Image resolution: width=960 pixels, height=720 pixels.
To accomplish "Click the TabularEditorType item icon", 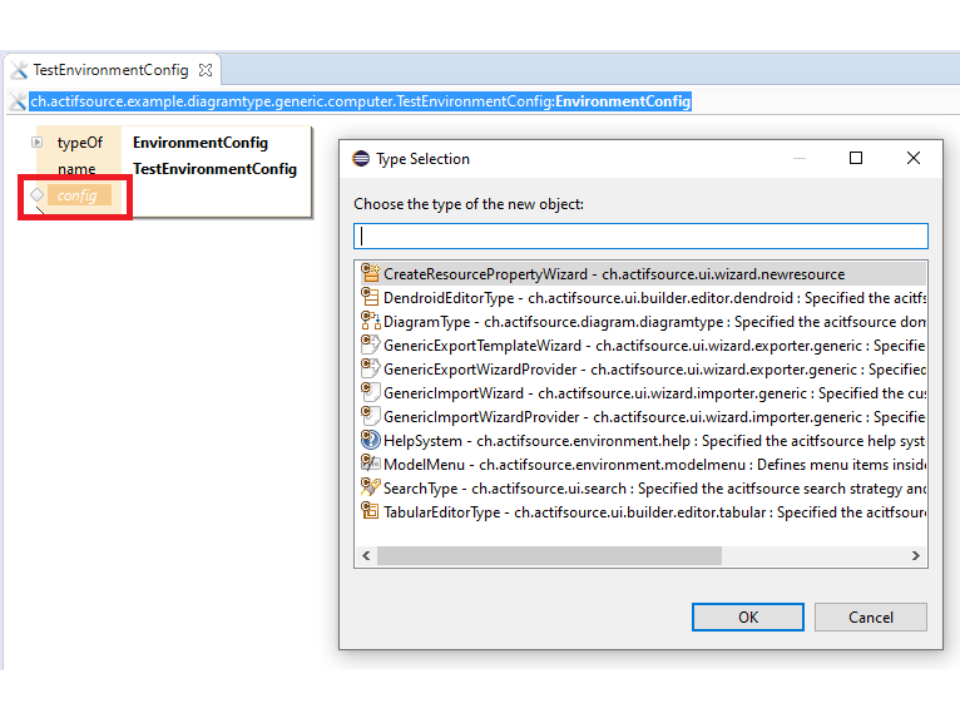I will click(370, 512).
